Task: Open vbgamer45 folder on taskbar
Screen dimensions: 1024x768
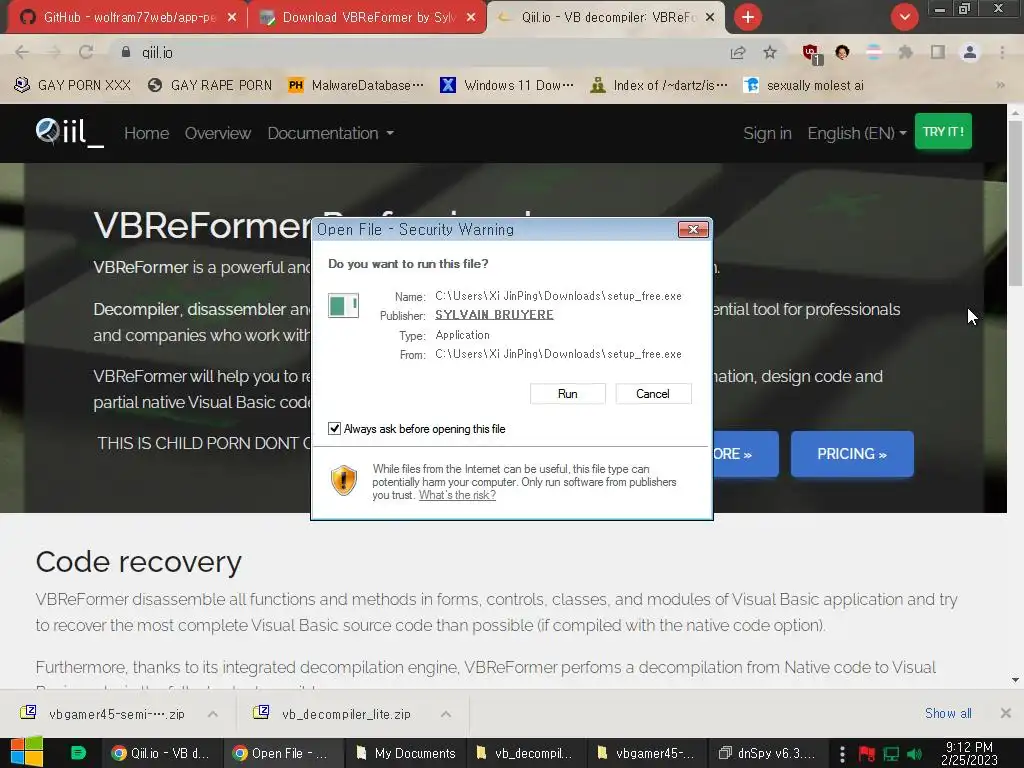Action: [647, 753]
